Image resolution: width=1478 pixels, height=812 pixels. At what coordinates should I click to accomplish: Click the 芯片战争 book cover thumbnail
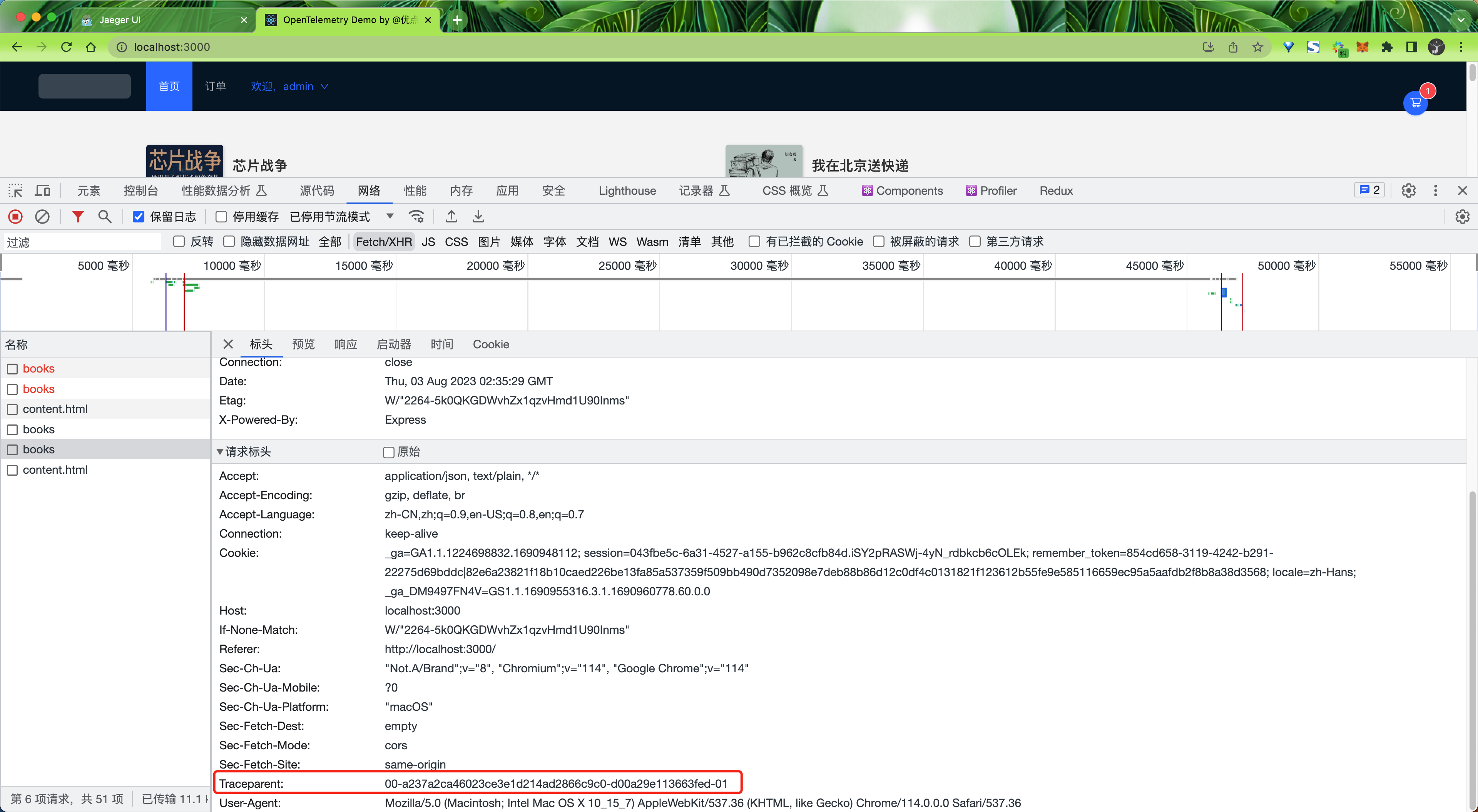coord(185,161)
